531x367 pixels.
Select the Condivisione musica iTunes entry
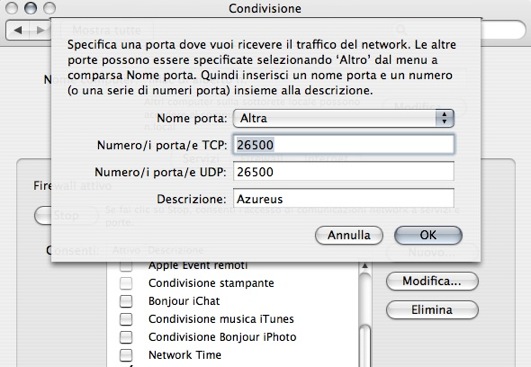tap(221, 319)
